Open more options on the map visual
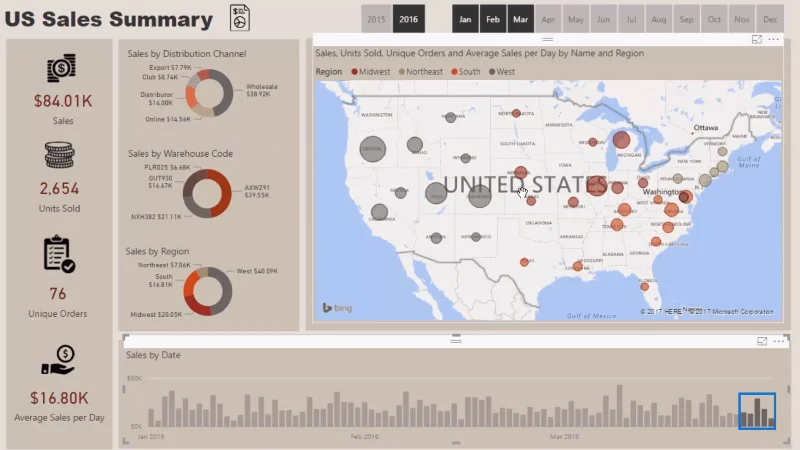 [x=773, y=39]
